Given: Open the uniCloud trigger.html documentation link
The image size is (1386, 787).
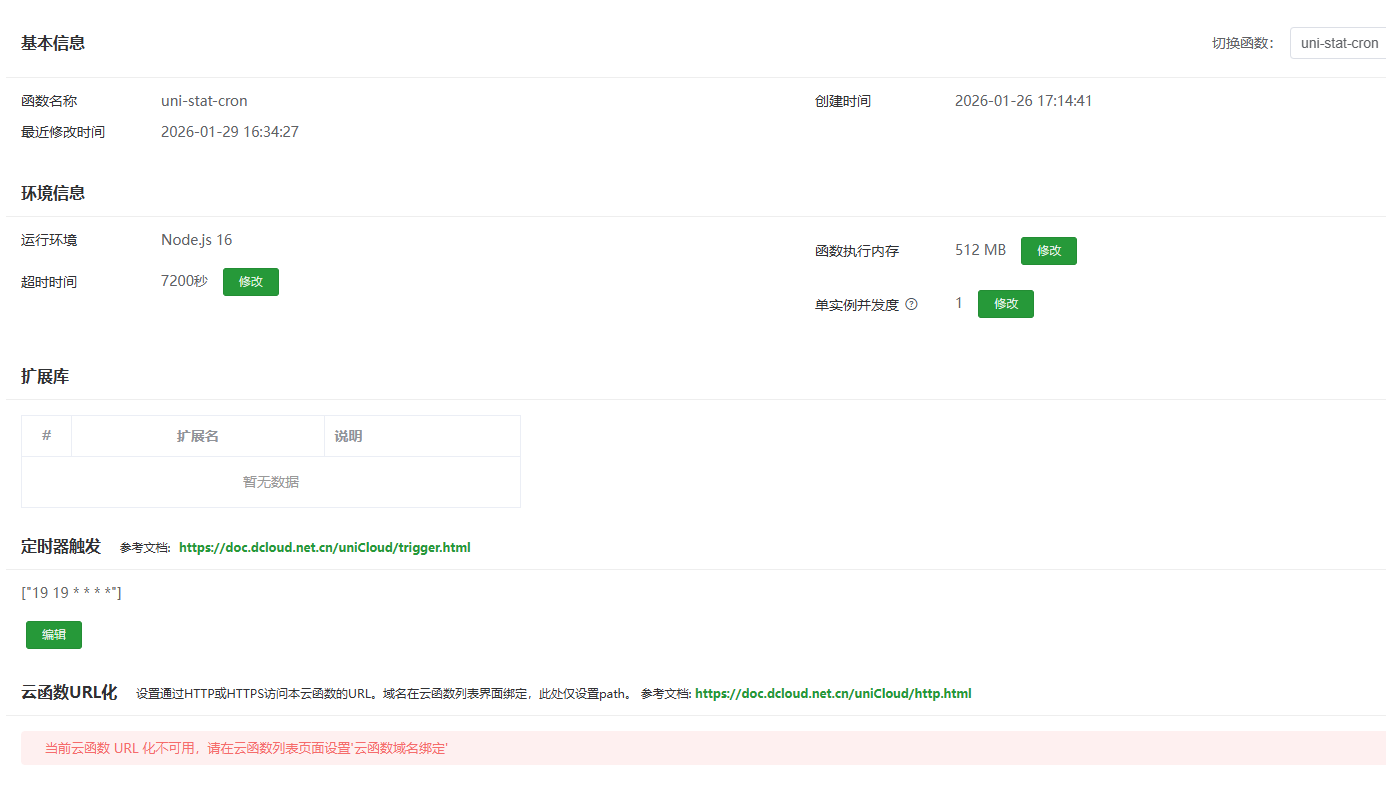Looking at the screenshot, I should click(324, 548).
